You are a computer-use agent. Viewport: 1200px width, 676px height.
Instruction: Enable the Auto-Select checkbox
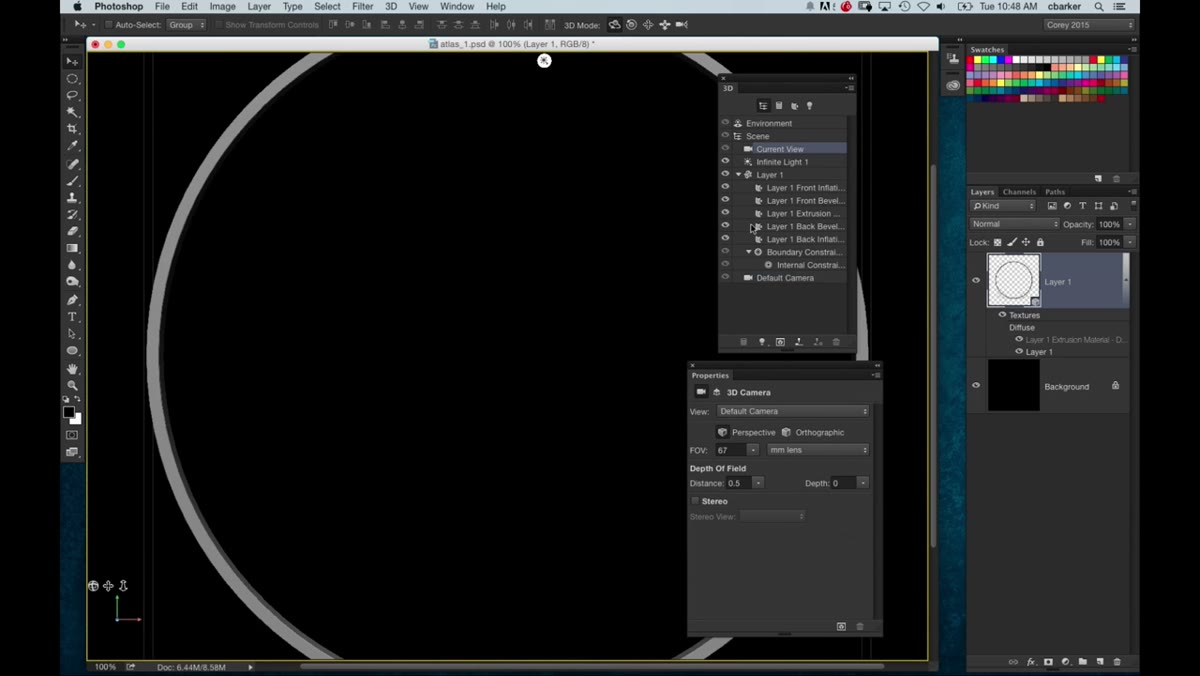click(108, 25)
